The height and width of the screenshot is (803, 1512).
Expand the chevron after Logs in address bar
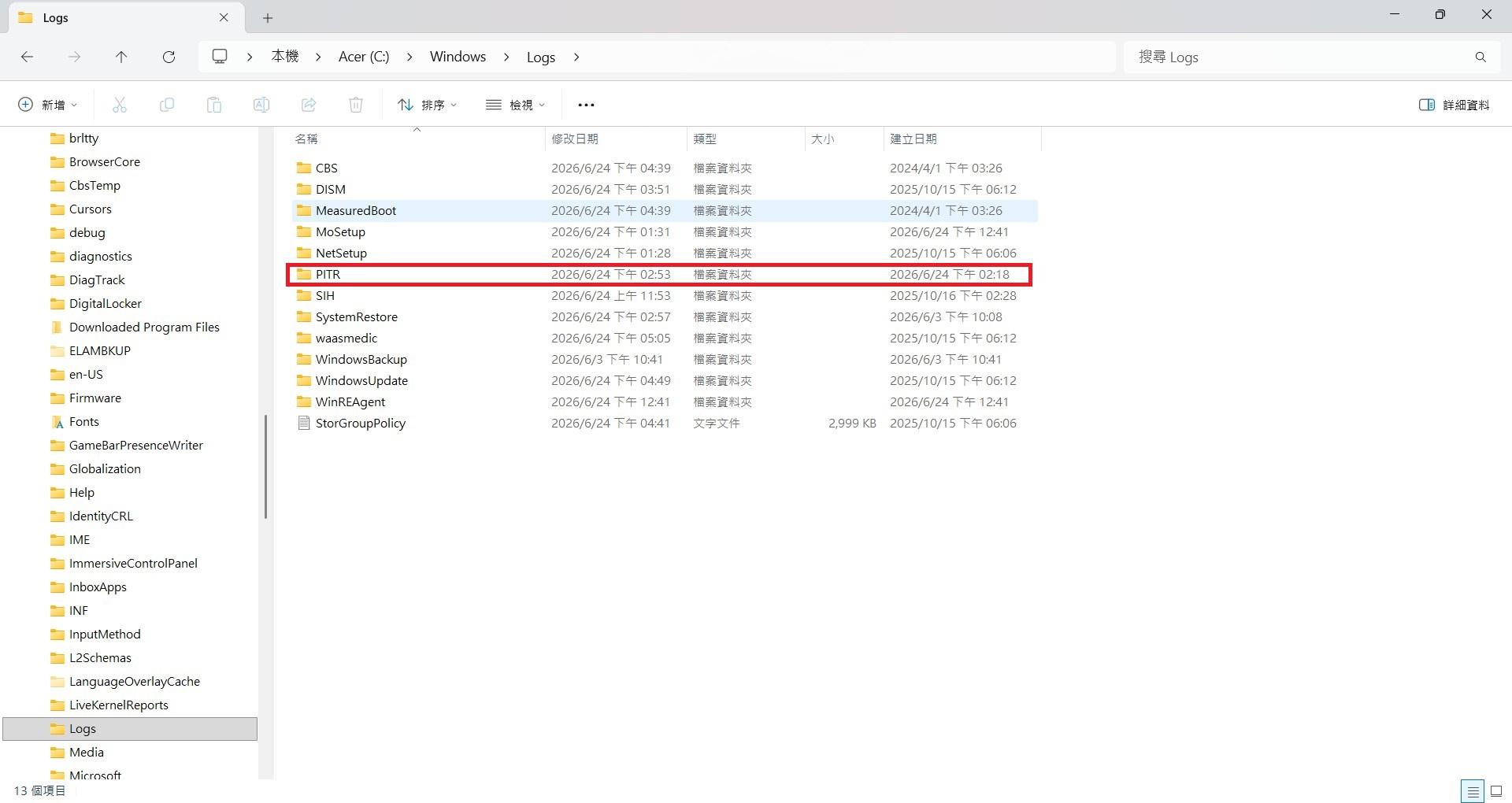[576, 57]
